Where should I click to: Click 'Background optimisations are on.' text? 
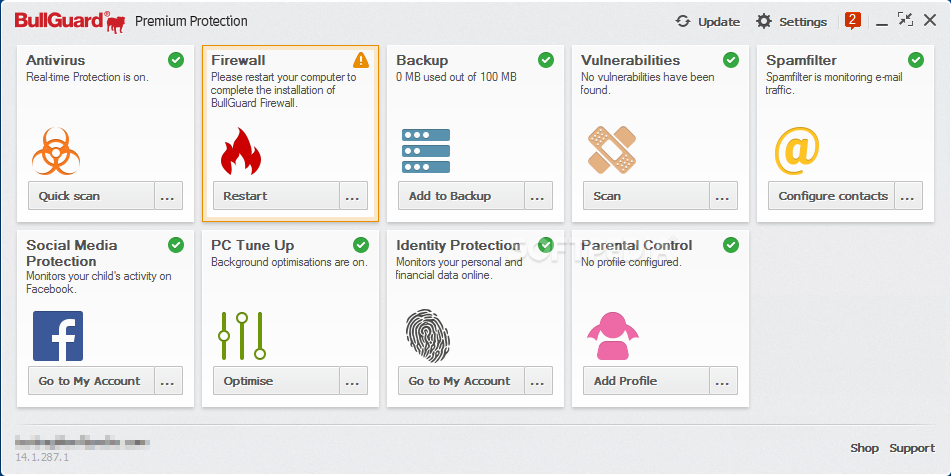[289, 262]
